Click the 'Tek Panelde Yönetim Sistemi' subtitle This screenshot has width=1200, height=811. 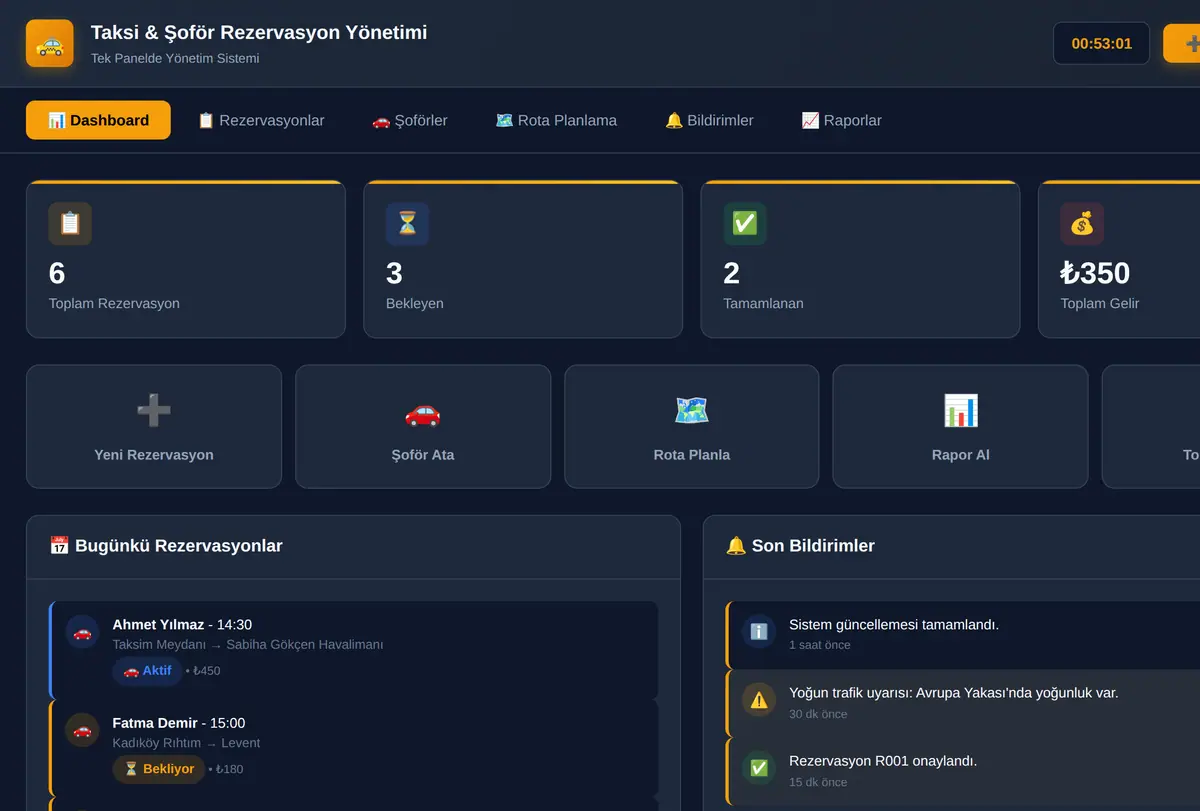(x=175, y=58)
